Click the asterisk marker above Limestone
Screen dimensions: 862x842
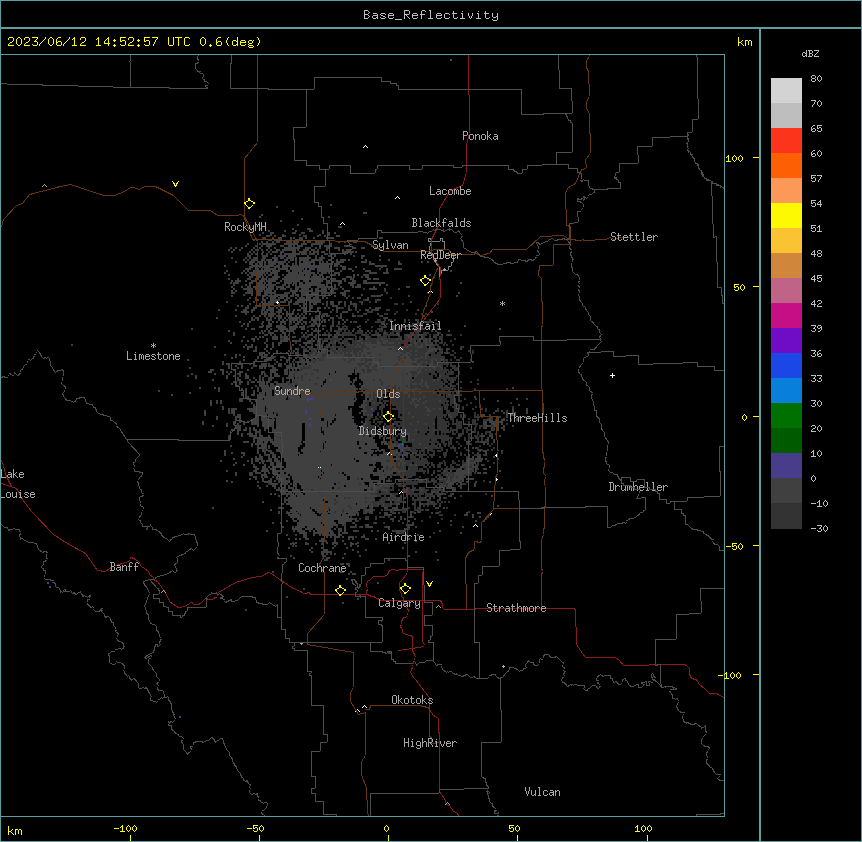tap(153, 346)
